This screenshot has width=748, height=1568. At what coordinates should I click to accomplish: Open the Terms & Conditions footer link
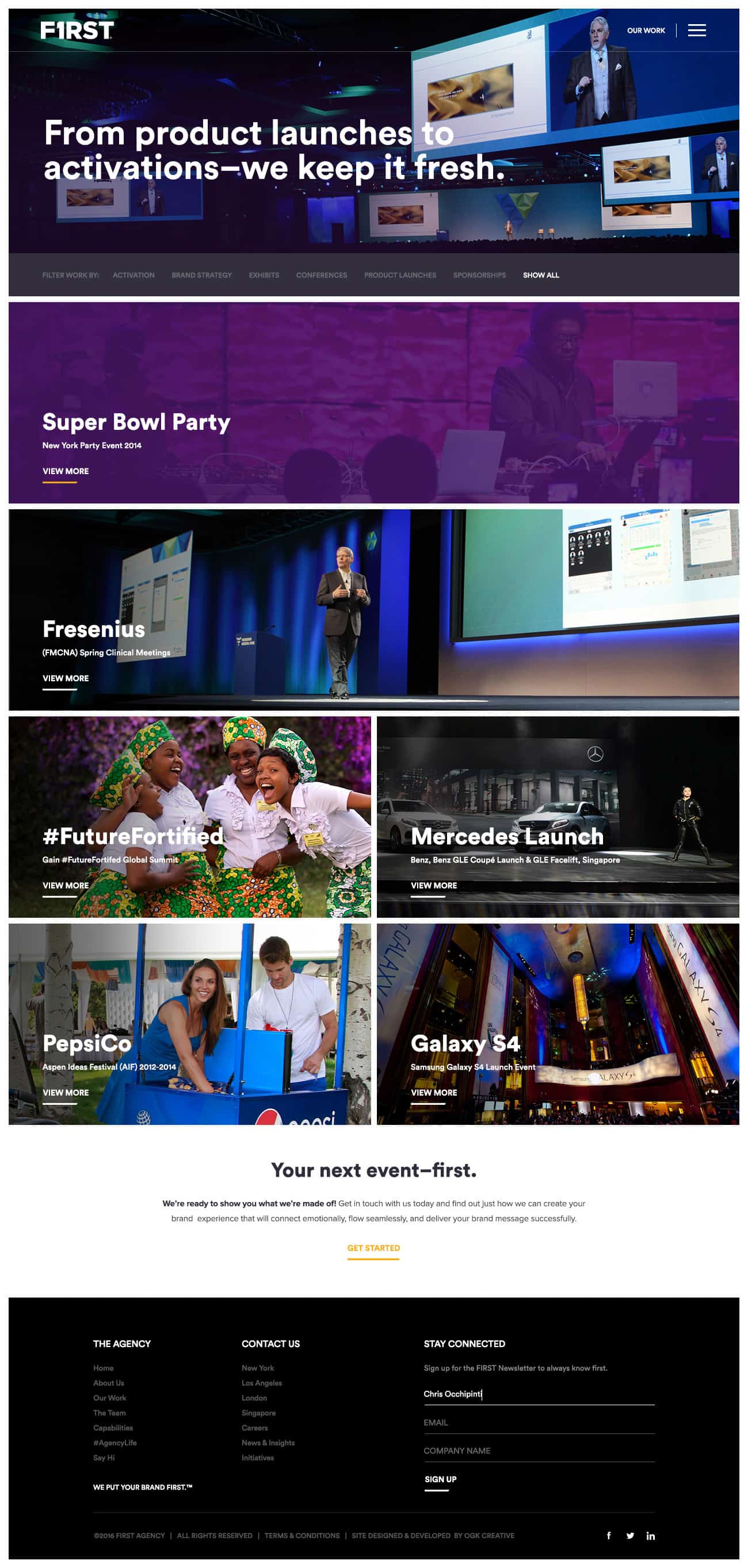pos(302,1535)
